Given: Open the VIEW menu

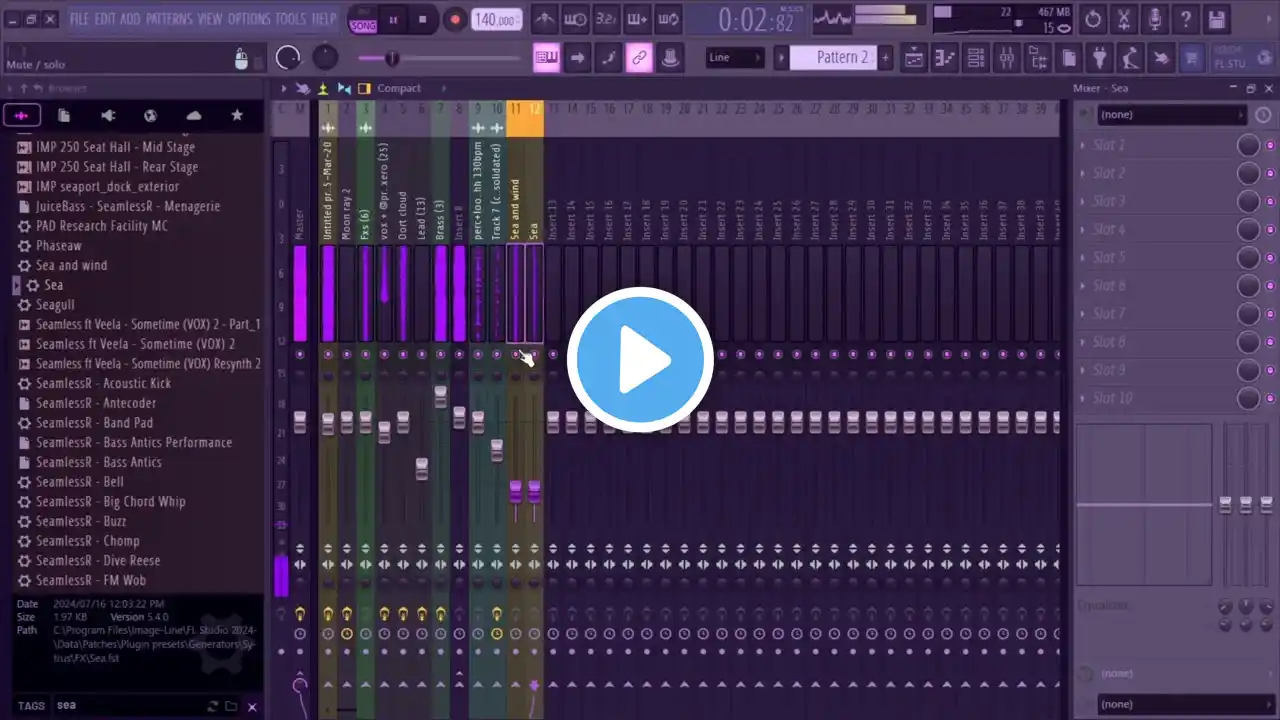Looking at the screenshot, I should 210,19.
